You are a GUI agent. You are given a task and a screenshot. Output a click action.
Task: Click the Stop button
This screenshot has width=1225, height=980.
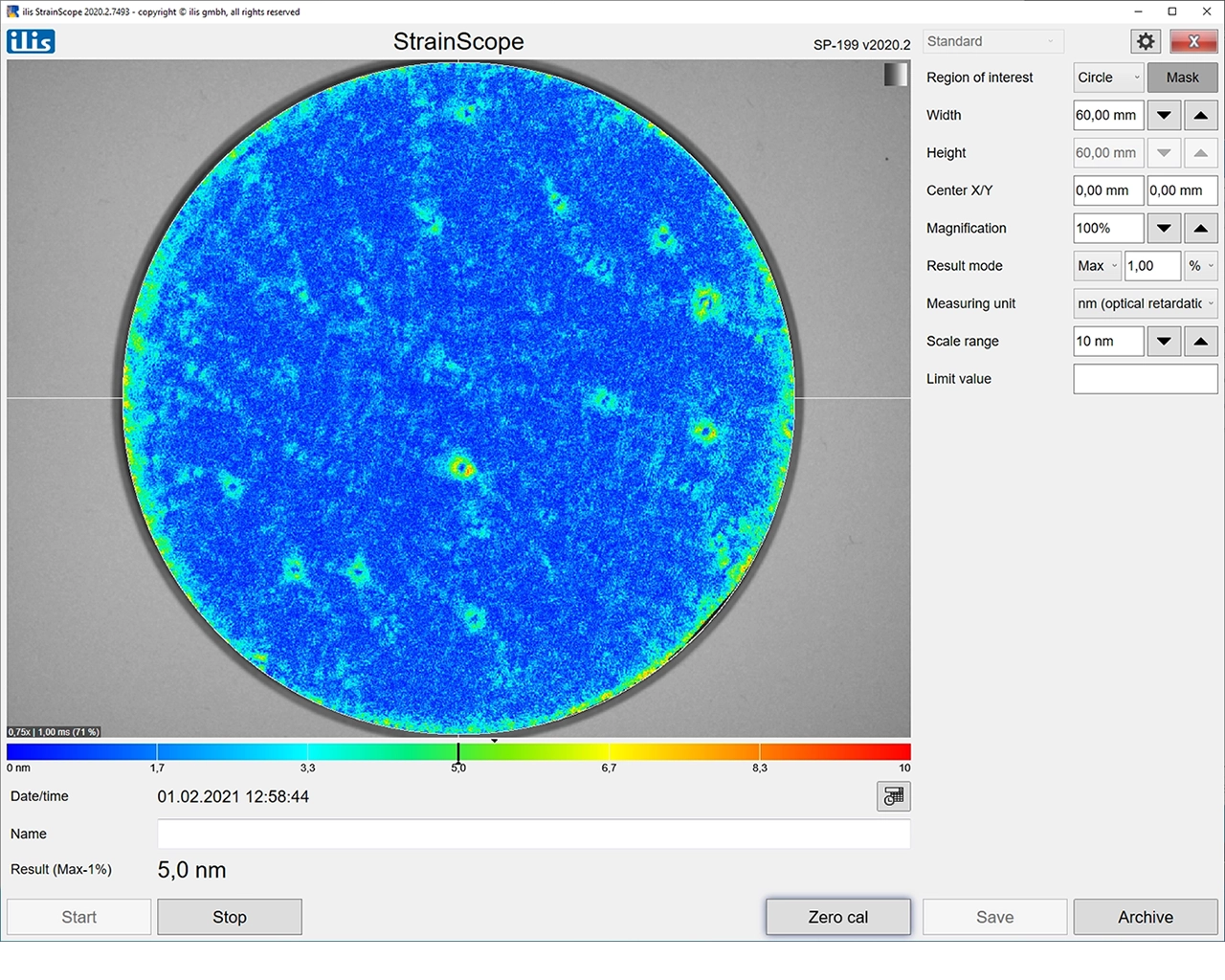230,917
